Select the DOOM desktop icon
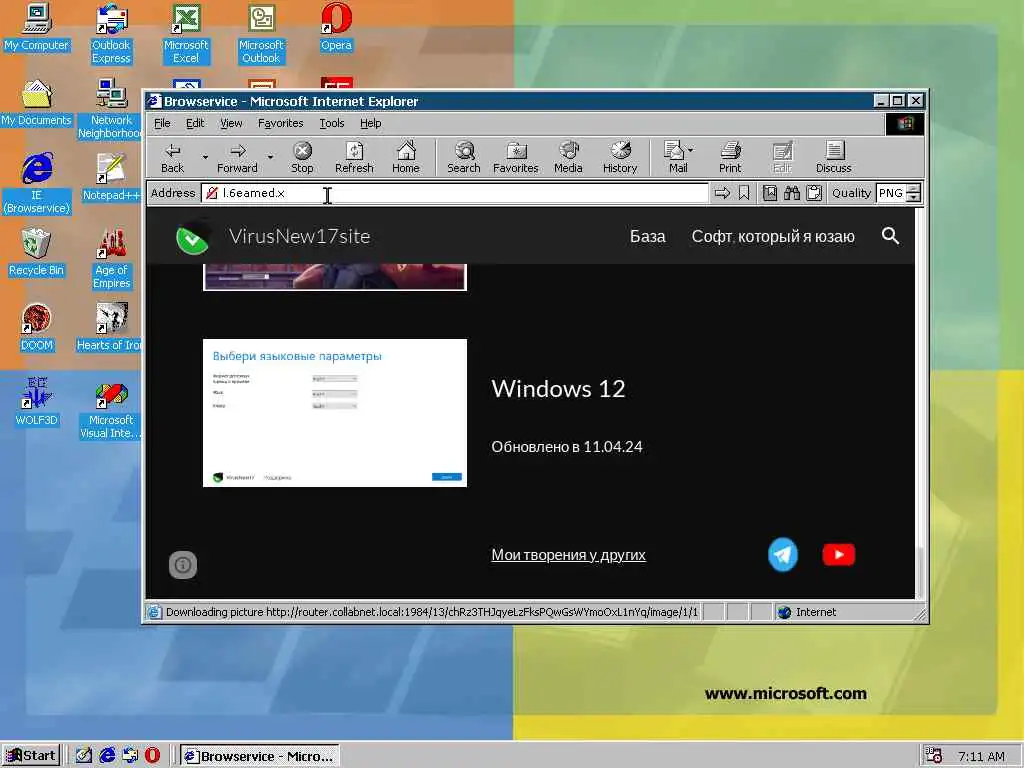 click(36, 327)
